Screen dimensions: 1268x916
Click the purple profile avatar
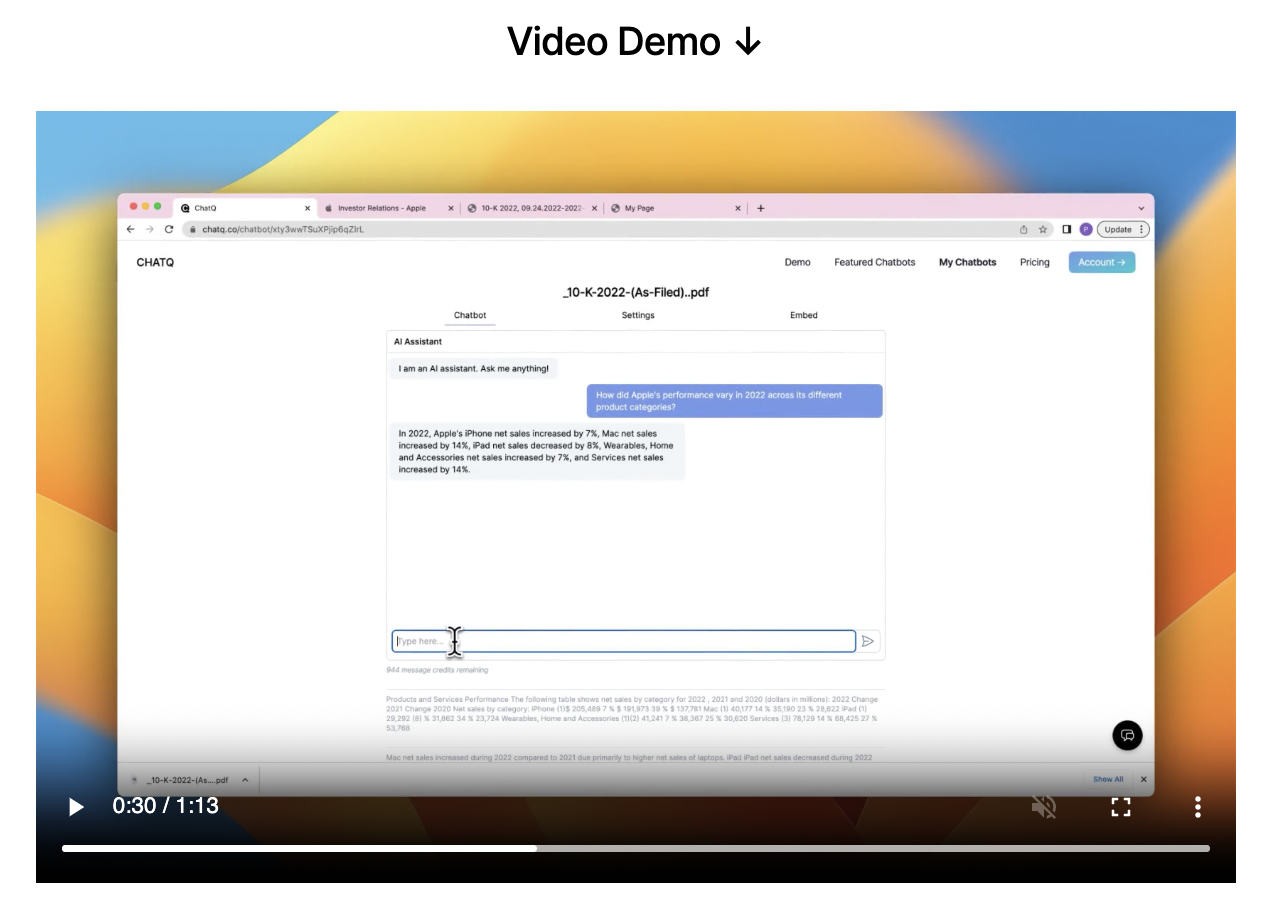(x=1086, y=229)
